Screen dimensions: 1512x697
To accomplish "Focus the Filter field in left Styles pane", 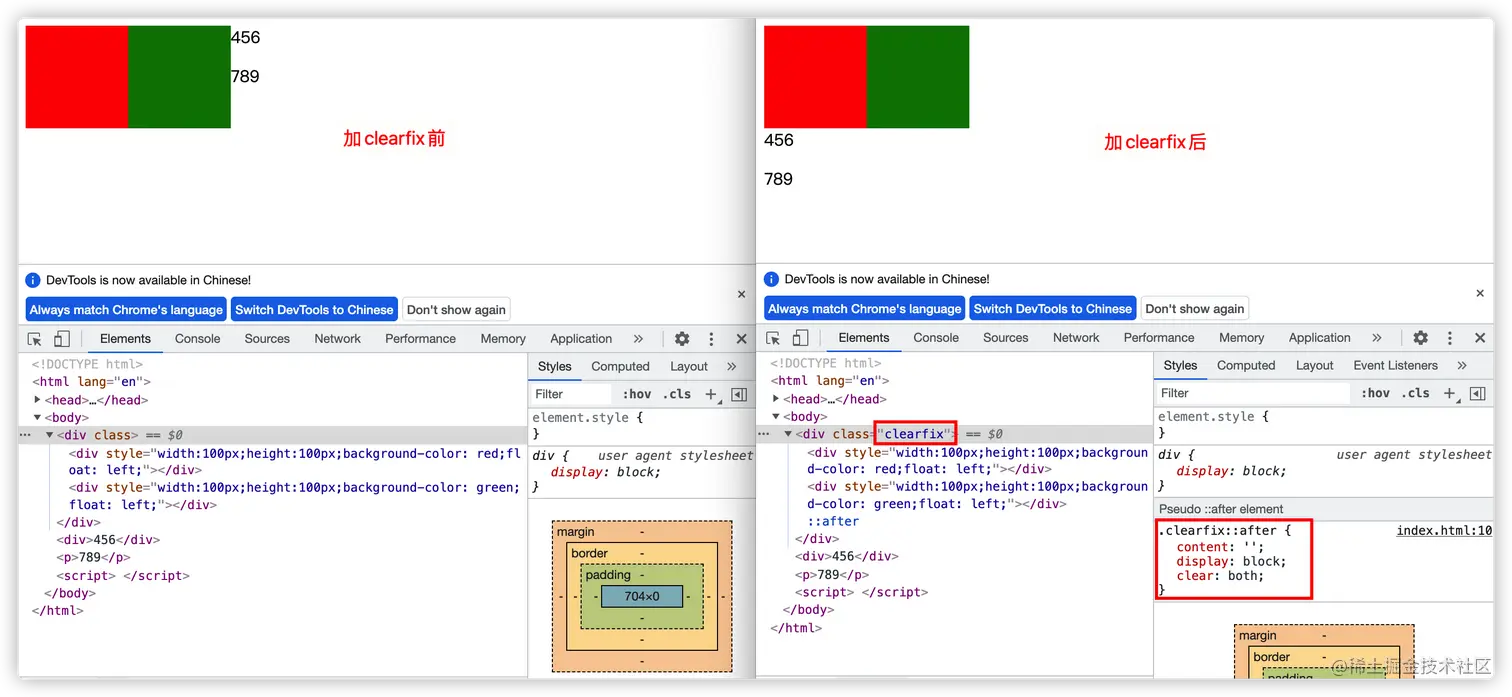I will point(571,394).
